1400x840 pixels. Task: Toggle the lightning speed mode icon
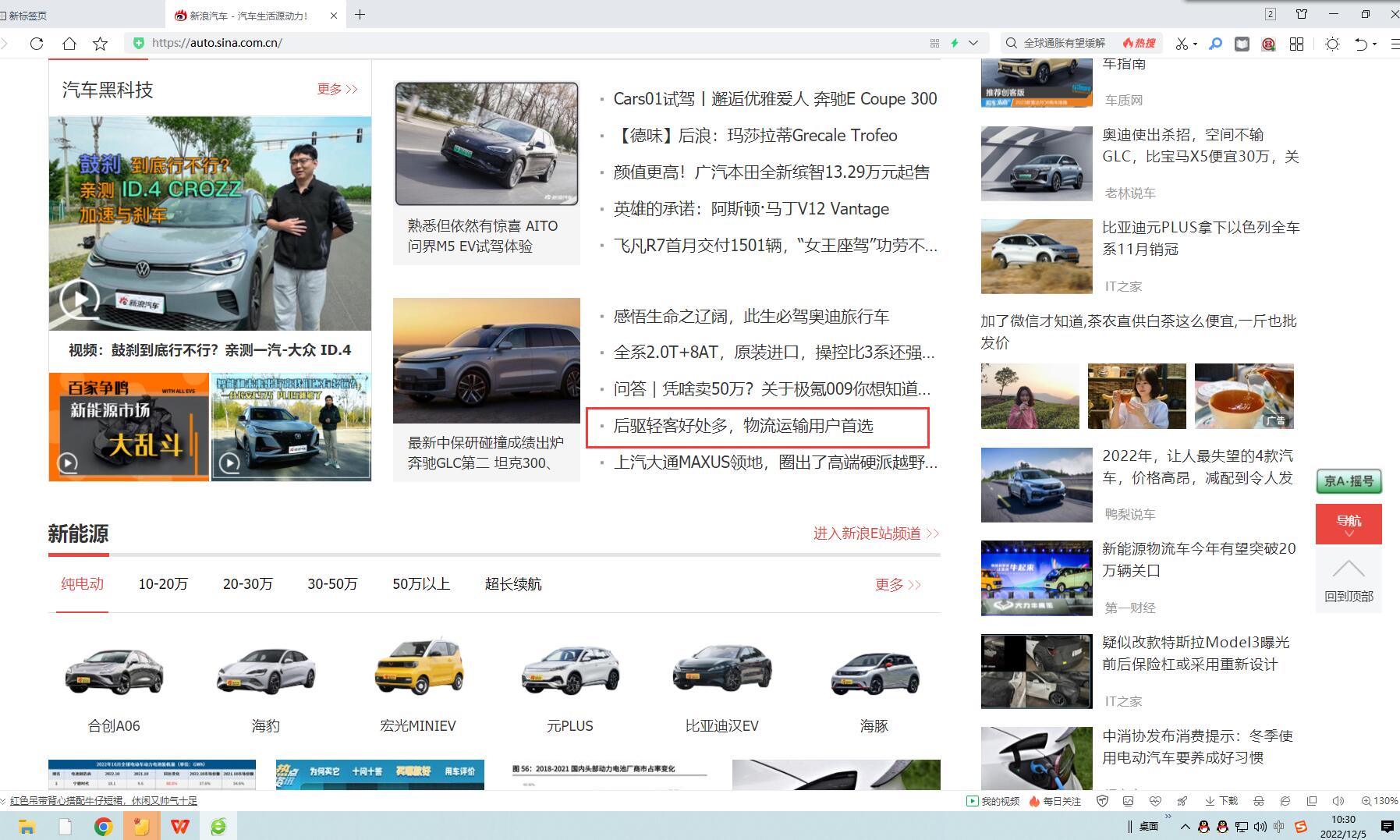pos(954,44)
